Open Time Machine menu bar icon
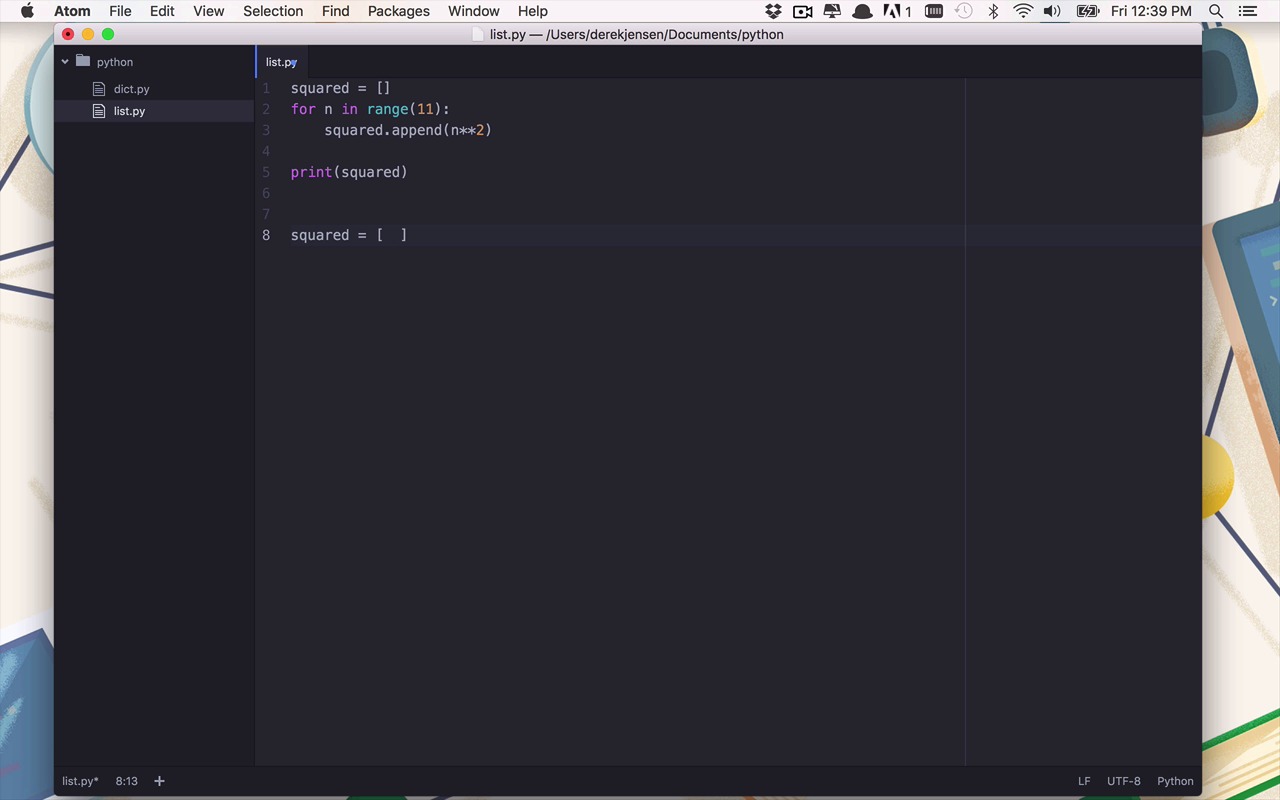The height and width of the screenshot is (800, 1280). (963, 11)
